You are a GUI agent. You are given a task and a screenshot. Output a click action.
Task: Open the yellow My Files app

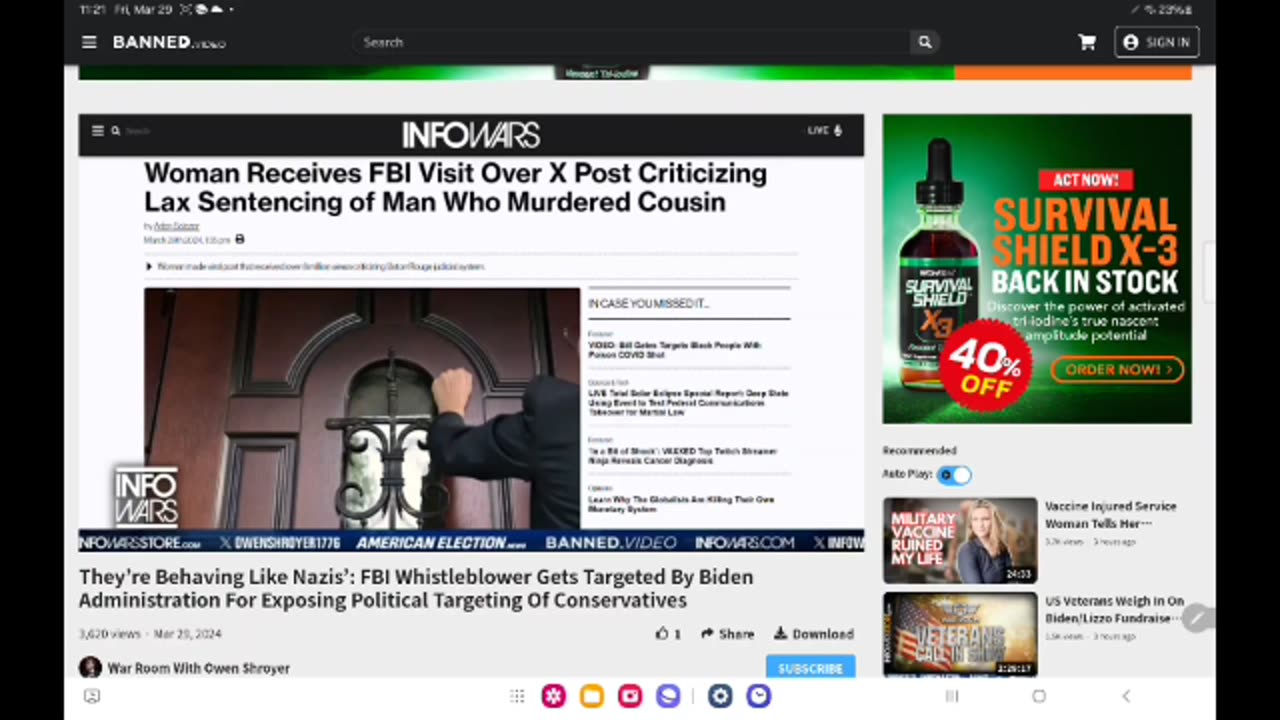[x=592, y=696]
